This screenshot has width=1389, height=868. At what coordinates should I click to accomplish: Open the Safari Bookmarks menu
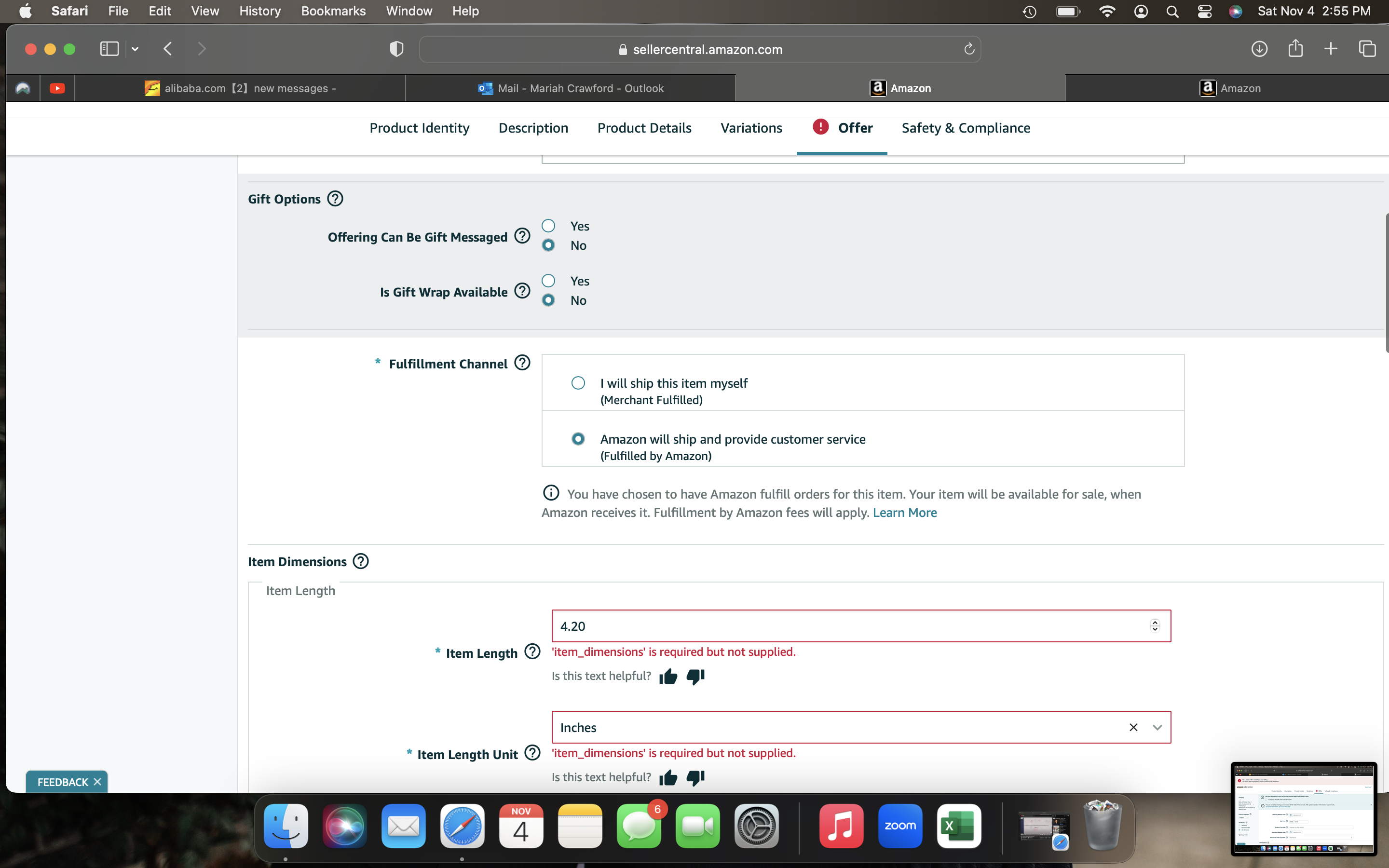[x=333, y=11]
